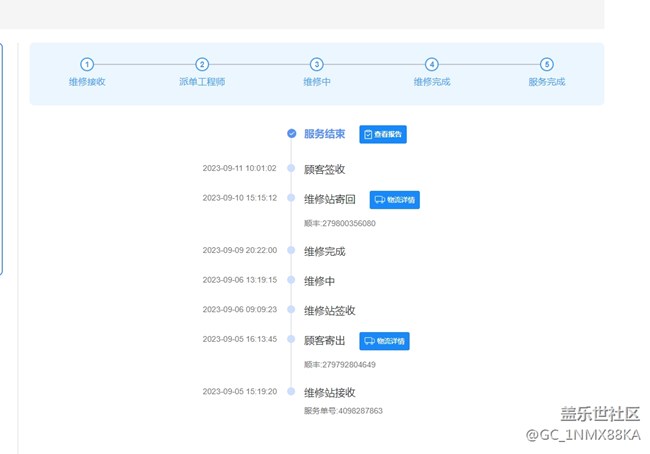Open the 查看报告 report button
The height and width of the screenshot is (454, 650).
[383, 134]
